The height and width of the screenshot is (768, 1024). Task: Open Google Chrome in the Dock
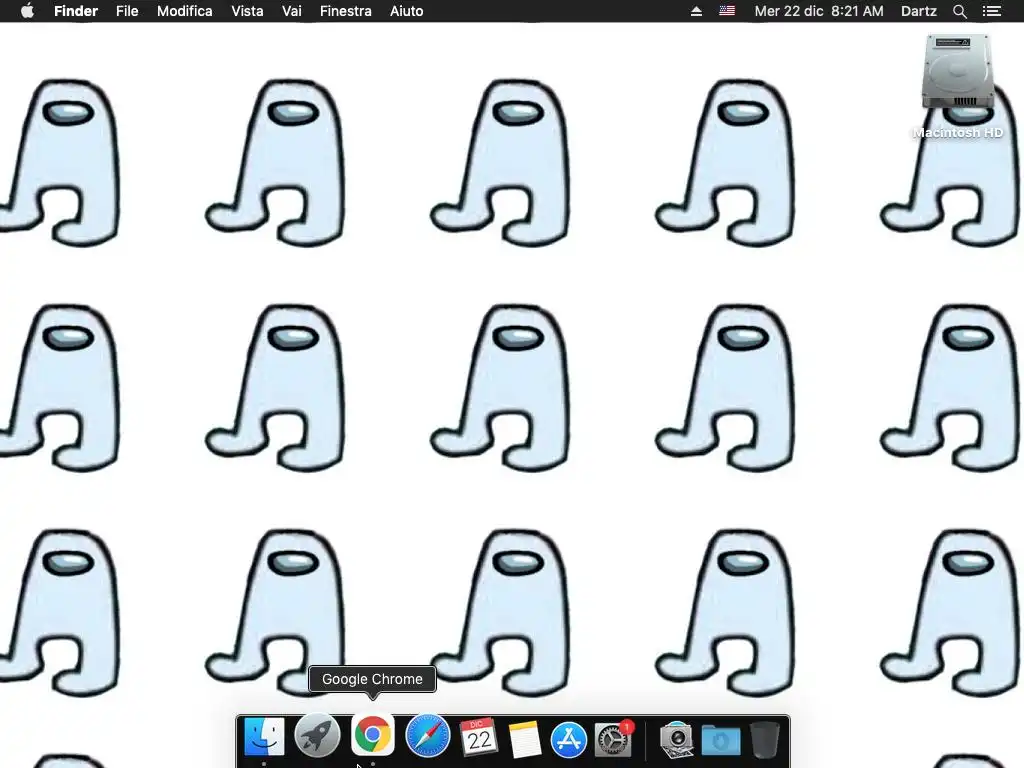click(x=372, y=735)
